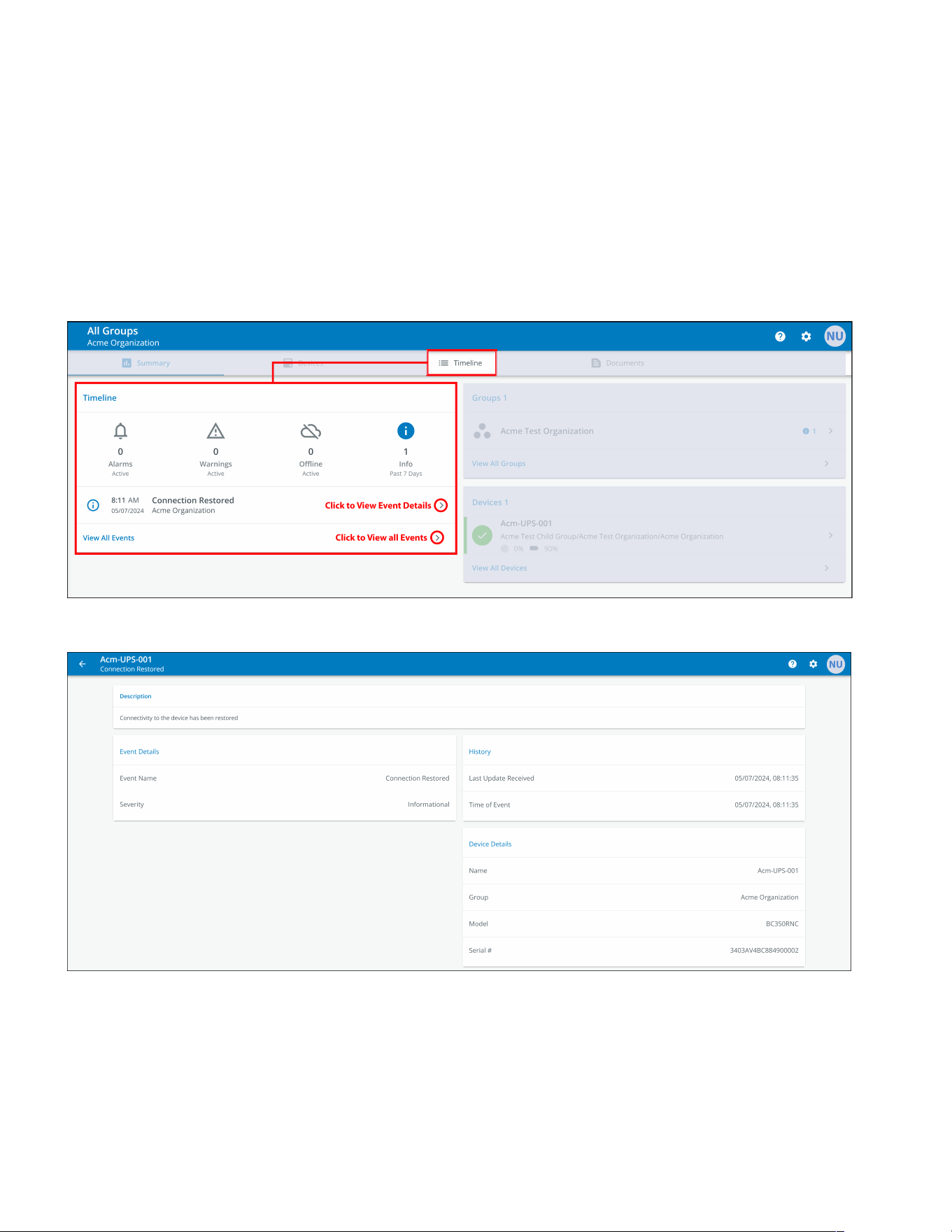Click the Group value Acme Organization
The height and width of the screenshot is (1232, 952).
(769, 898)
